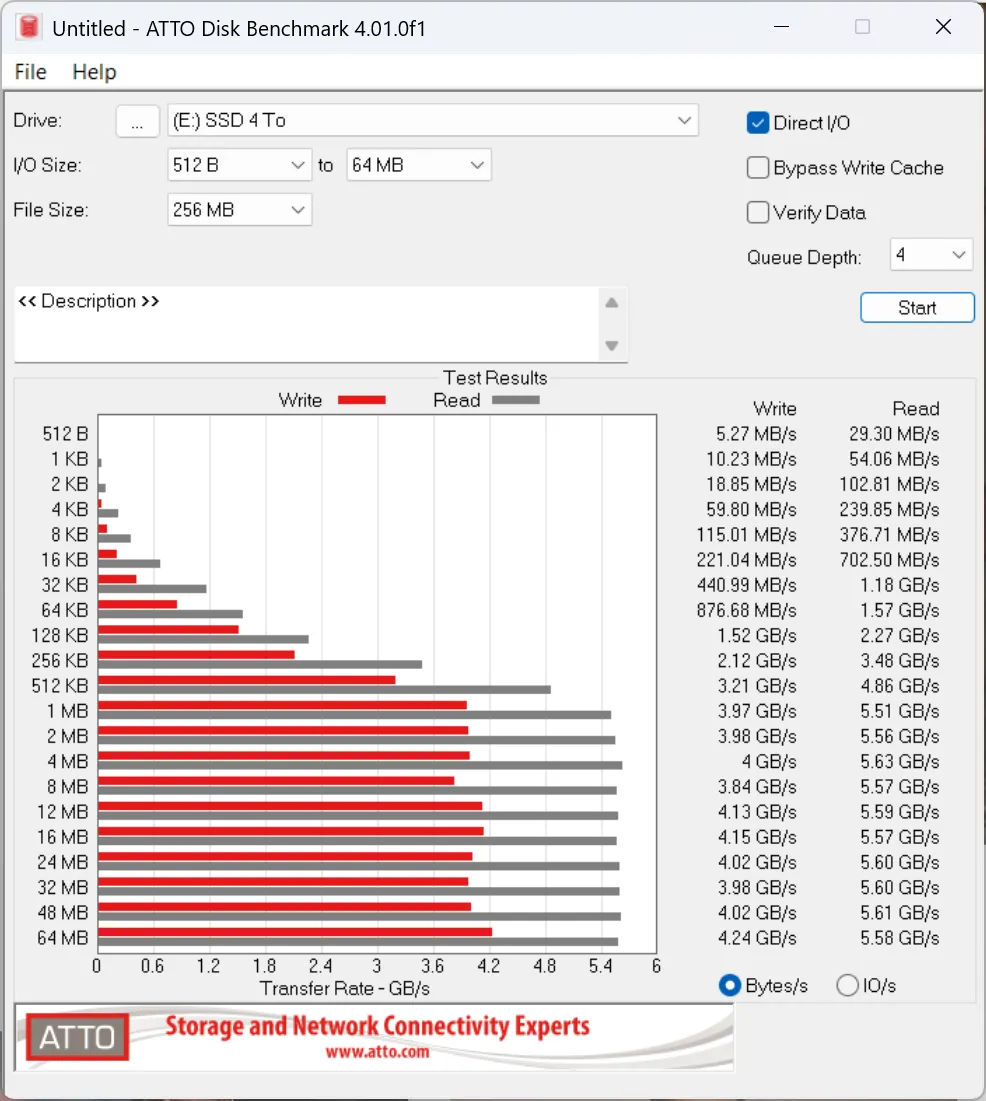Screen dimensions: 986x1101
Task: Disable the Direct I/O checkbox
Action: [x=758, y=123]
